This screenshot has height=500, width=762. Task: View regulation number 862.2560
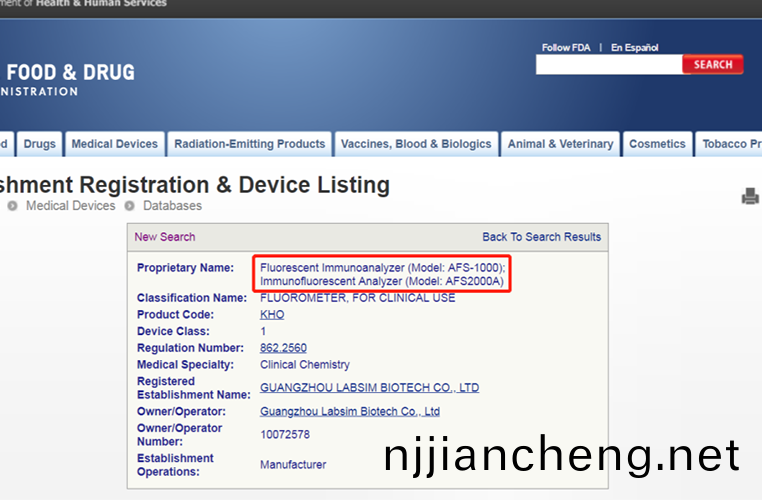click(x=282, y=348)
